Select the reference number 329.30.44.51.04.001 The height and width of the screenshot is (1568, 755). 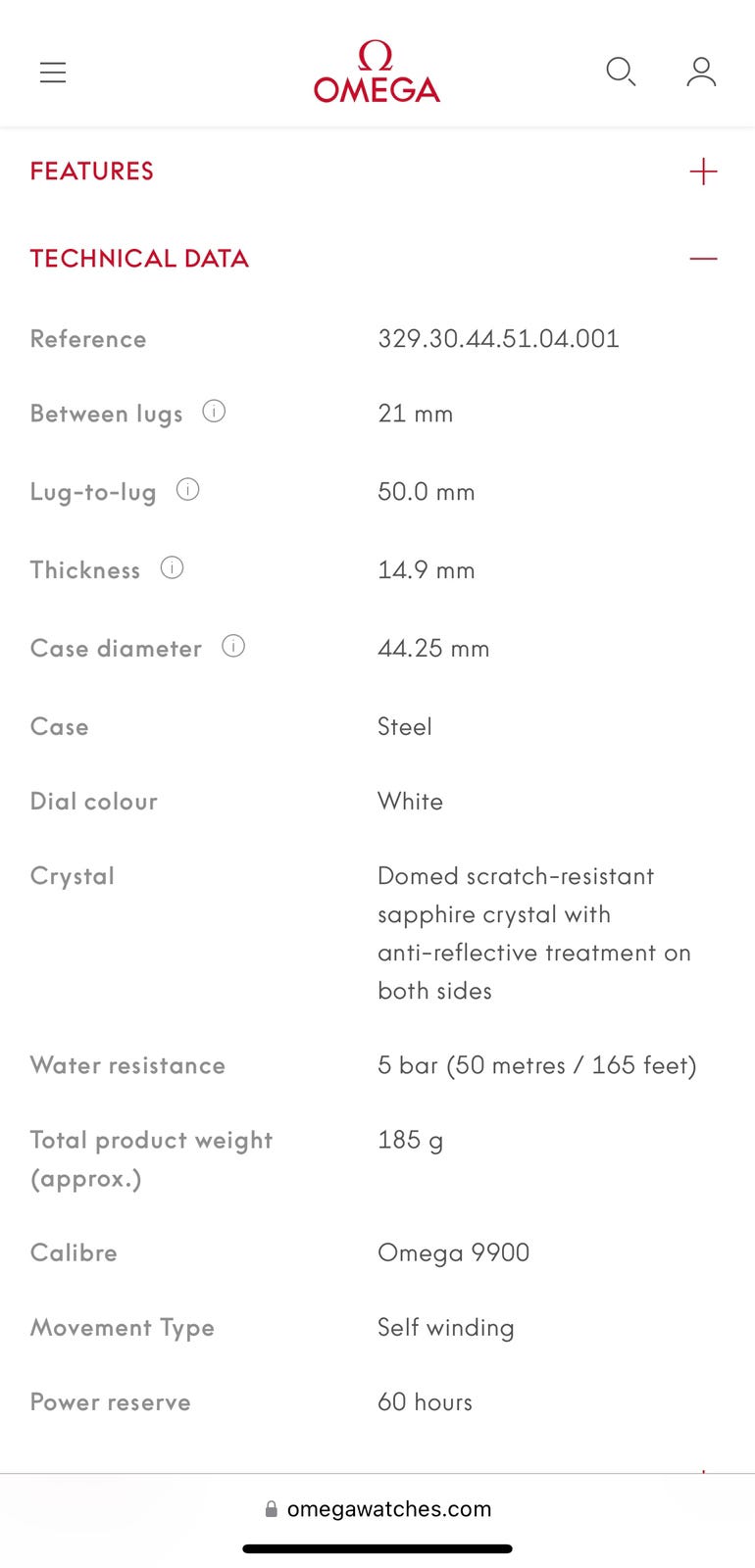pos(498,339)
